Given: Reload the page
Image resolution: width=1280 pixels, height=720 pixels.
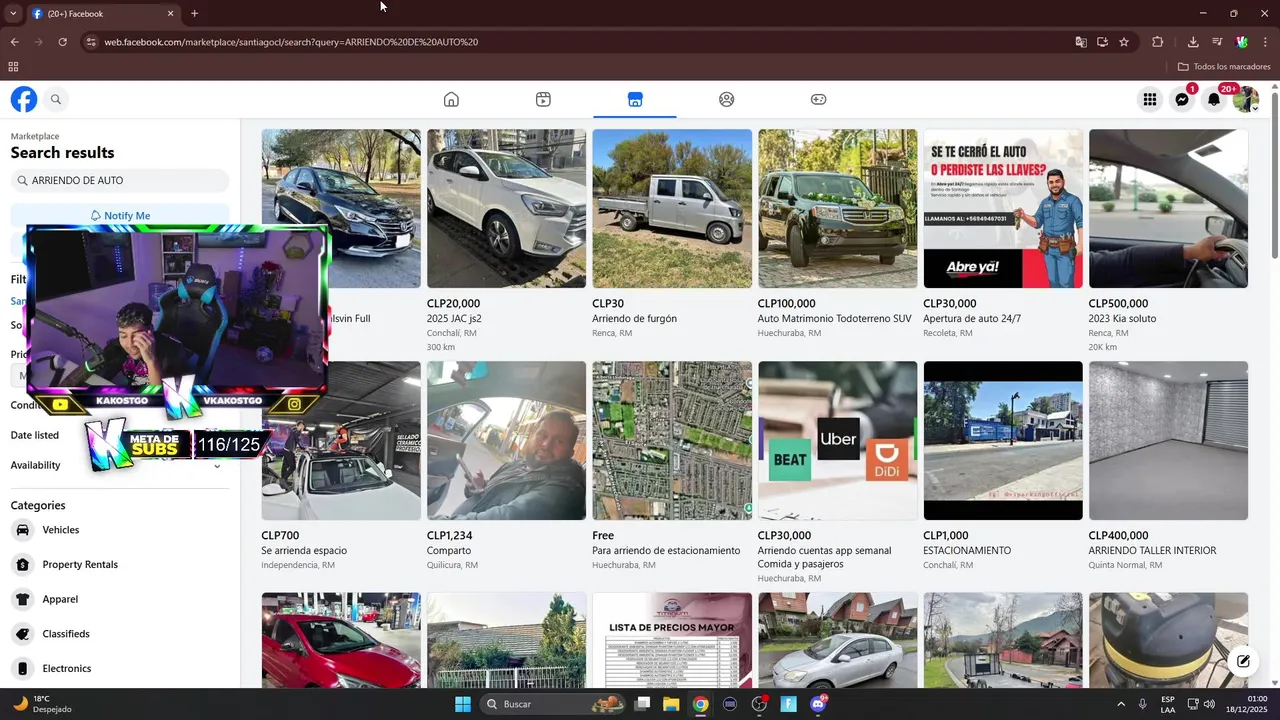Looking at the screenshot, I should 62,42.
